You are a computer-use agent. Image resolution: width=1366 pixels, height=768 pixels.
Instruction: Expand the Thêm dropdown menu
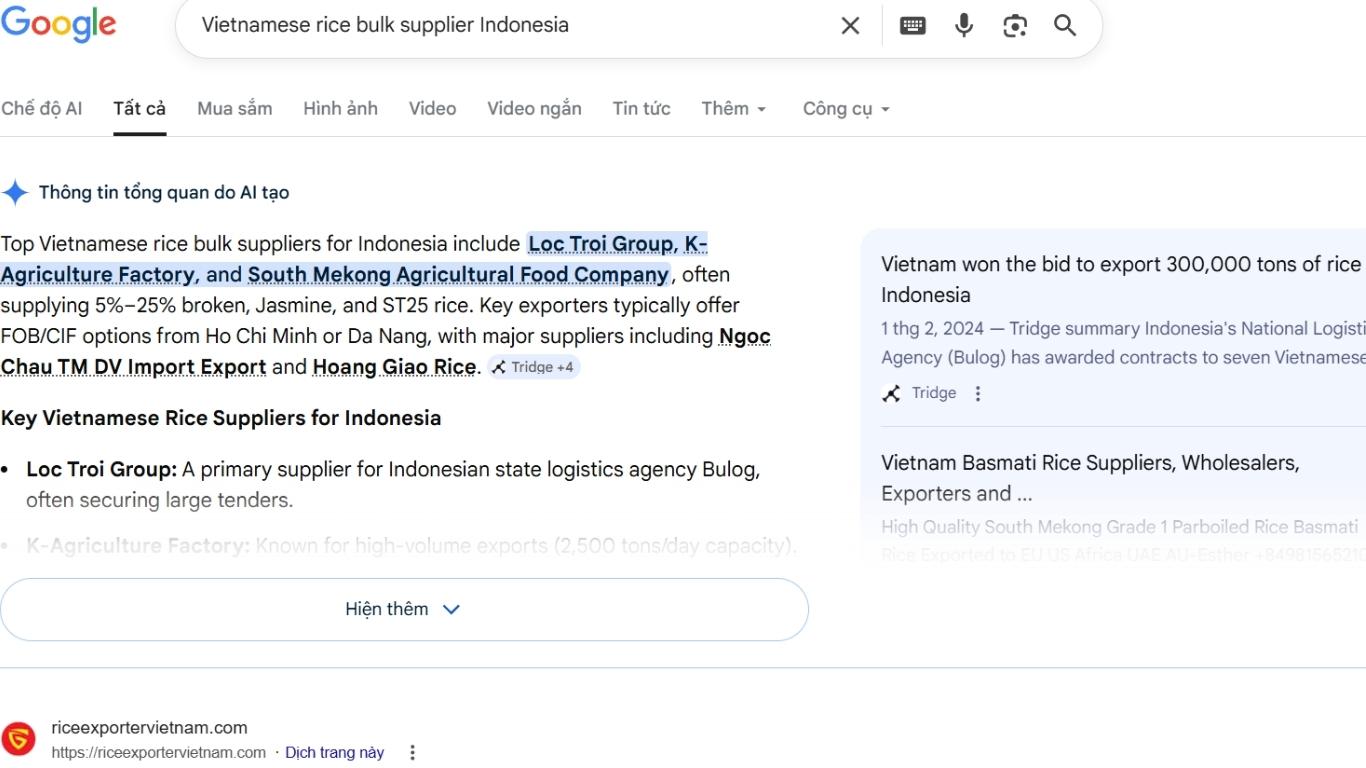coord(734,109)
